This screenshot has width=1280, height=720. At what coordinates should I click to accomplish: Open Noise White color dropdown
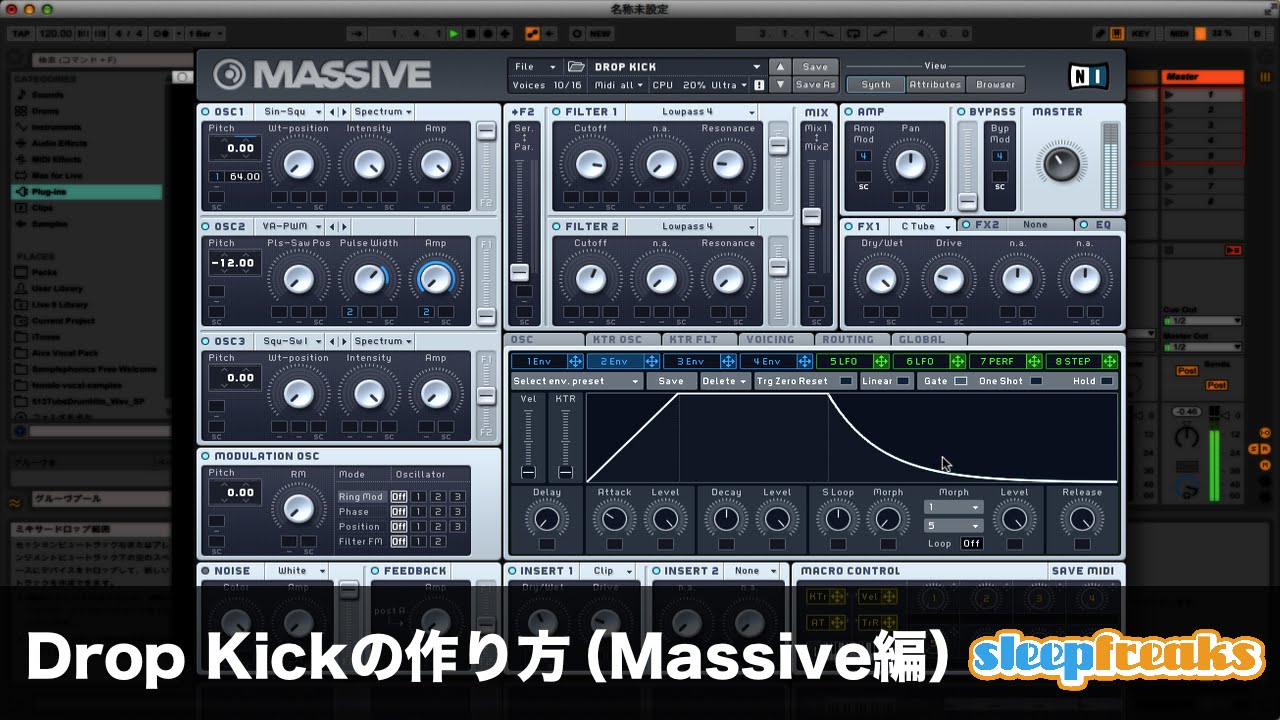297,571
